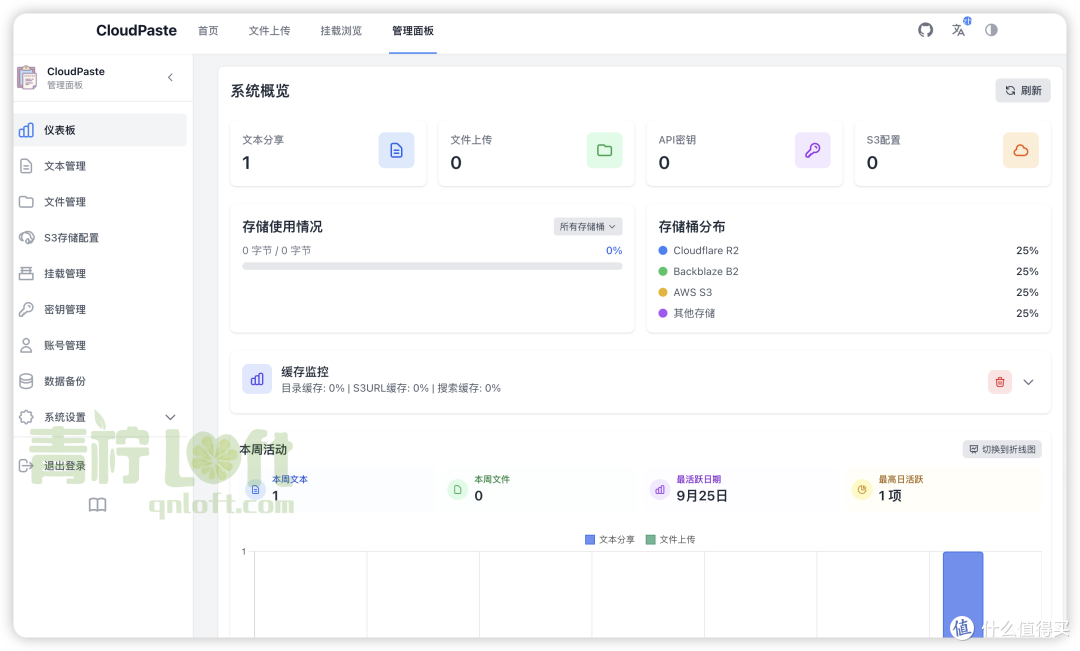Switch weekly activity to line chart view
The image size is (1080, 651).
click(1001, 449)
